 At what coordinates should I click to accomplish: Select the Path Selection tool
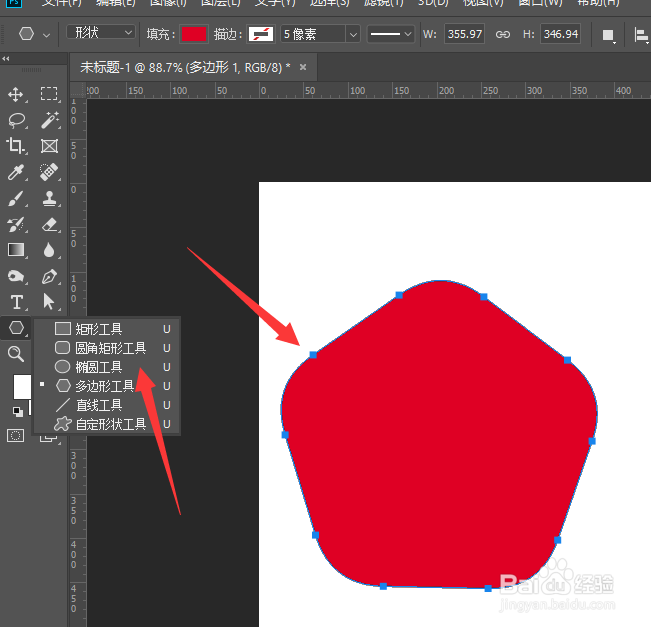tap(49, 302)
